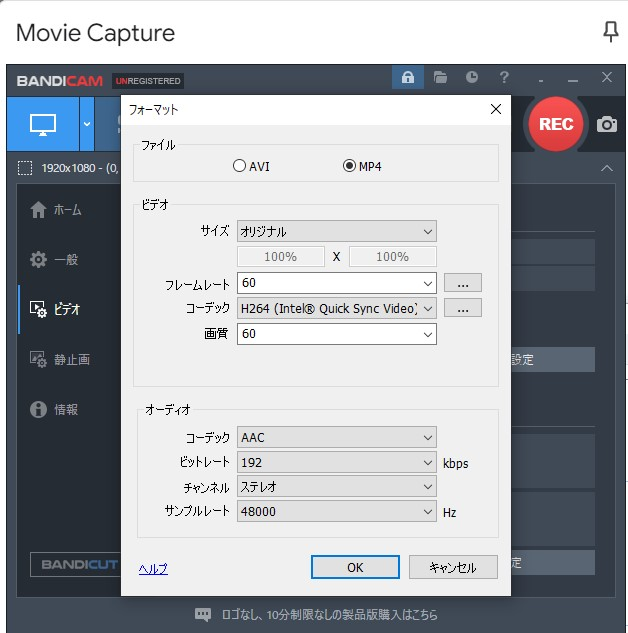The width and height of the screenshot is (628, 633).
Task: Click the ellipsis button next to コーデック
Action: (462, 308)
